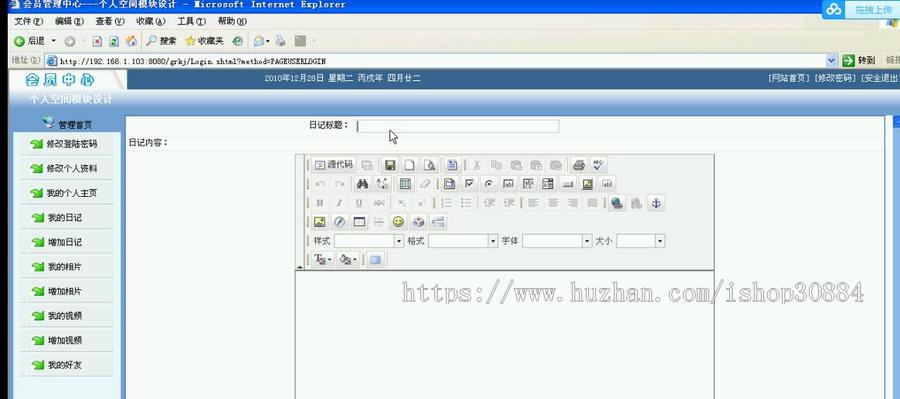This screenshot has width=900, height=399.
Task: Open the Templates icon in the editor
Action: click(452, 165)
